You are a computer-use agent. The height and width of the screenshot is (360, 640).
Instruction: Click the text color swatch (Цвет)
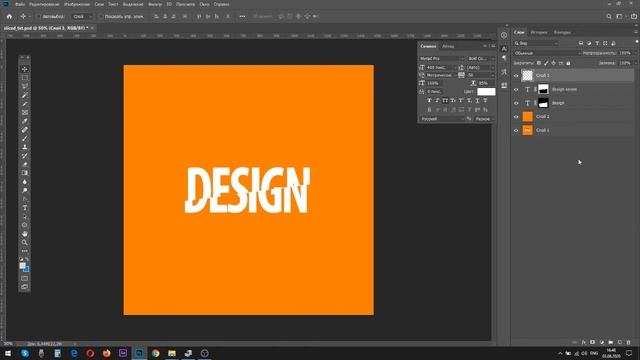(486, 92)
